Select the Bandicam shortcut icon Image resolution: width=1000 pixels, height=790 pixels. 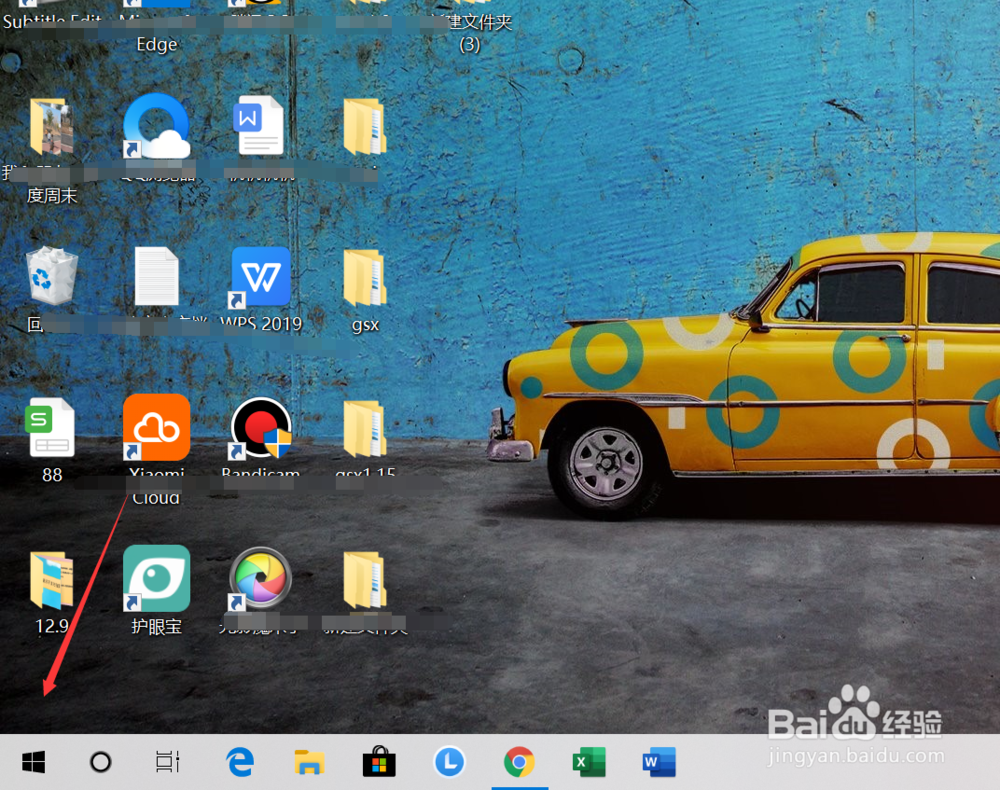[261, 428]
